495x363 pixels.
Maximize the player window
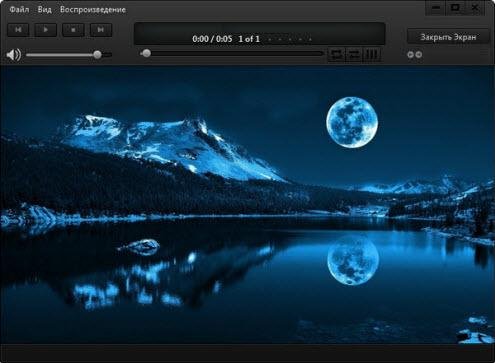pyautogui.click(x=455, y=8)
